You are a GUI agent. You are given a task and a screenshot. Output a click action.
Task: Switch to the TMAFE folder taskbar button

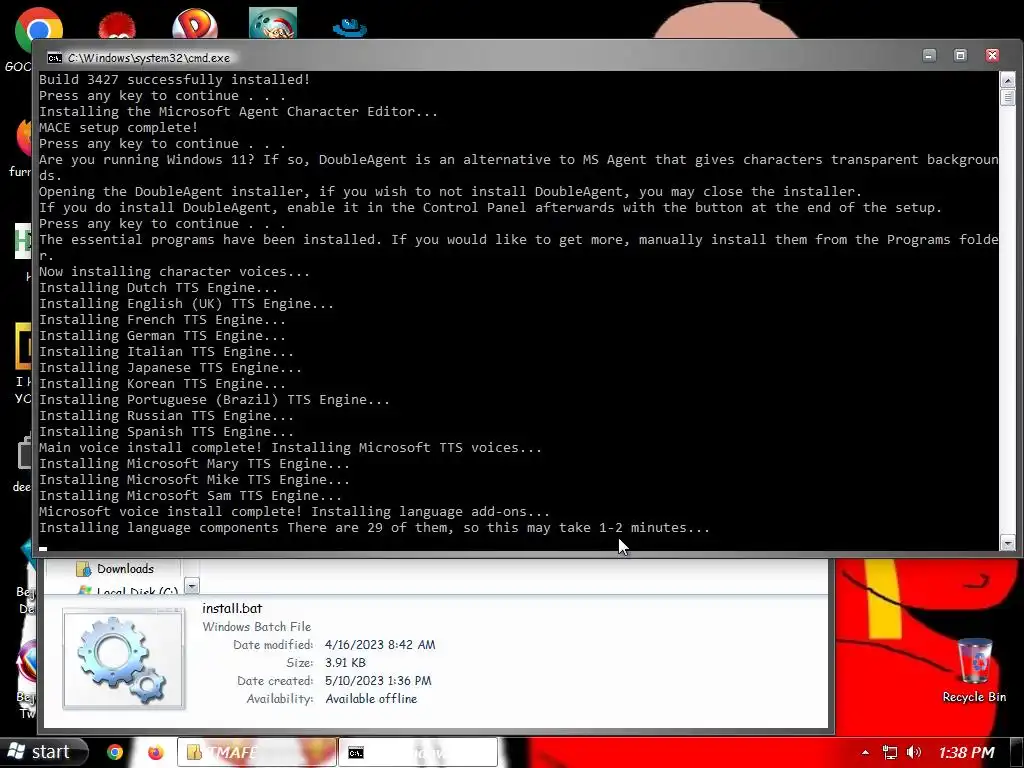pos(257,753)
